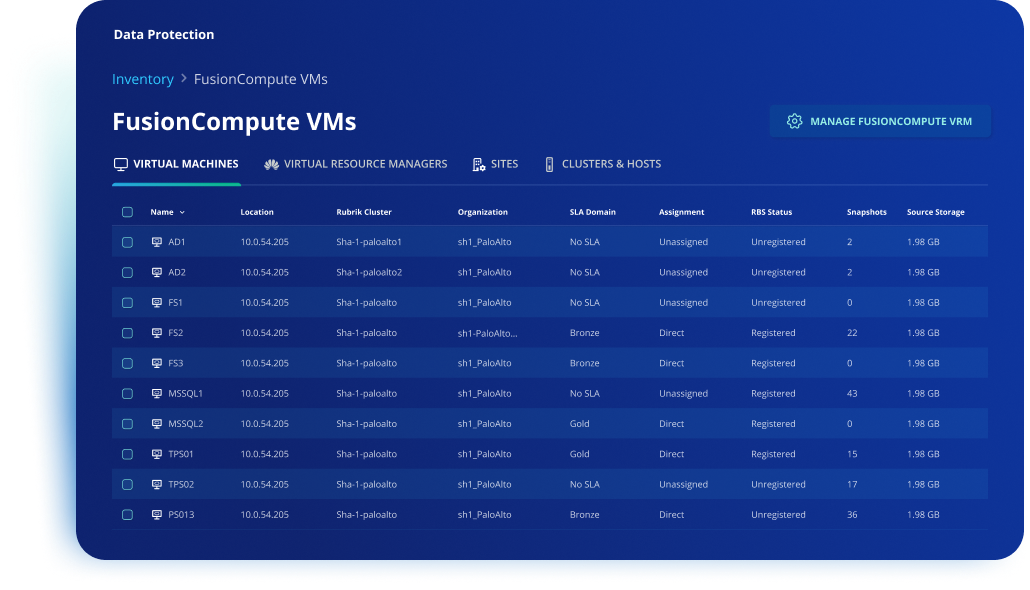1030x590 pixels.
Task: Click snapshot count 36 in PS013 row
Action: [x=852, y=514]
